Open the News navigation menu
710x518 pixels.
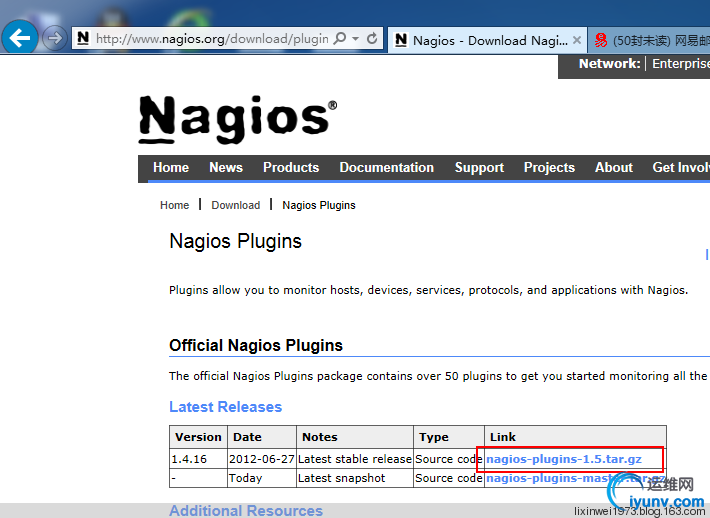tap(226, 168)
